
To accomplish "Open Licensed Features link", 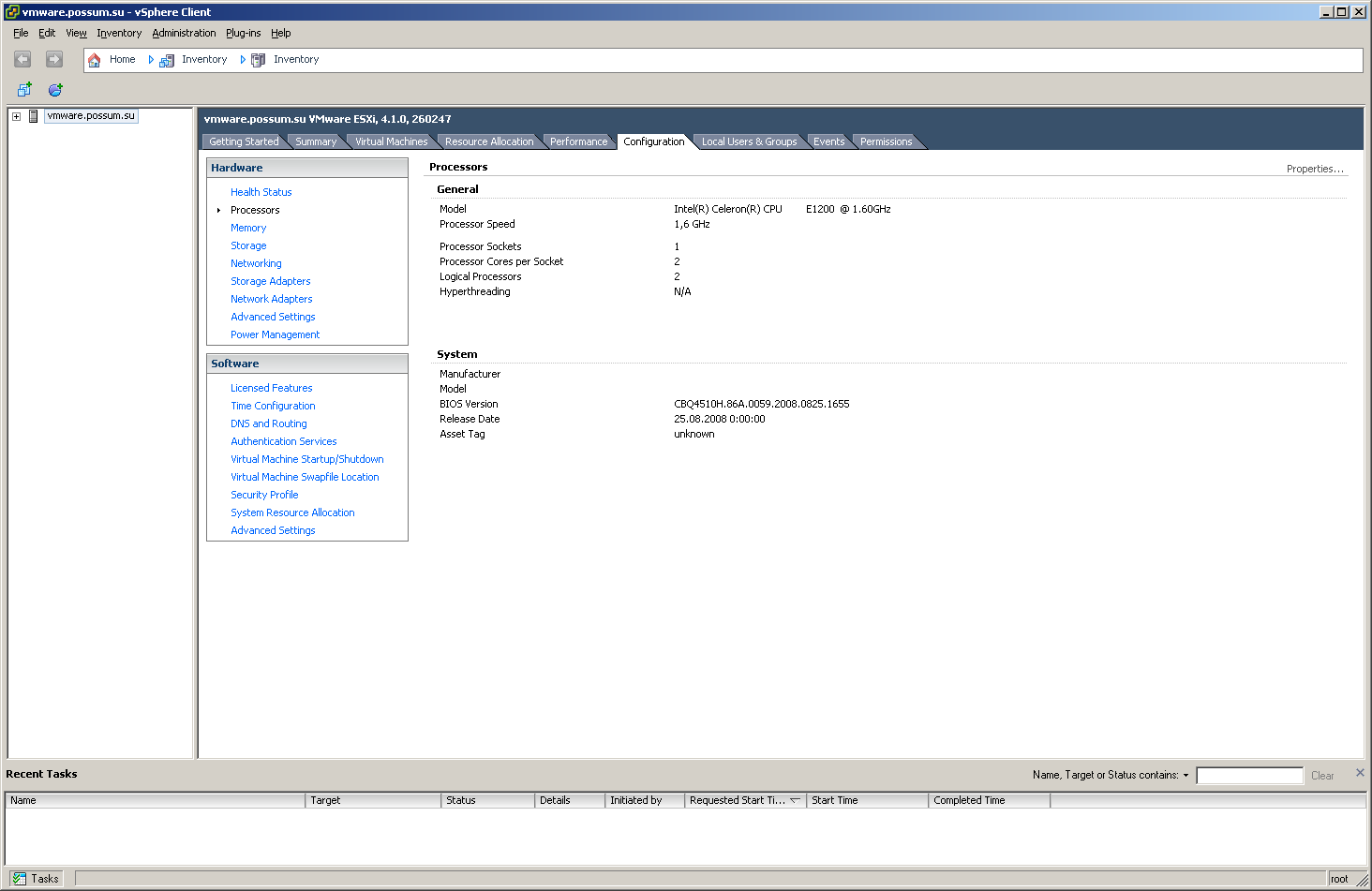I will [272, 388].
